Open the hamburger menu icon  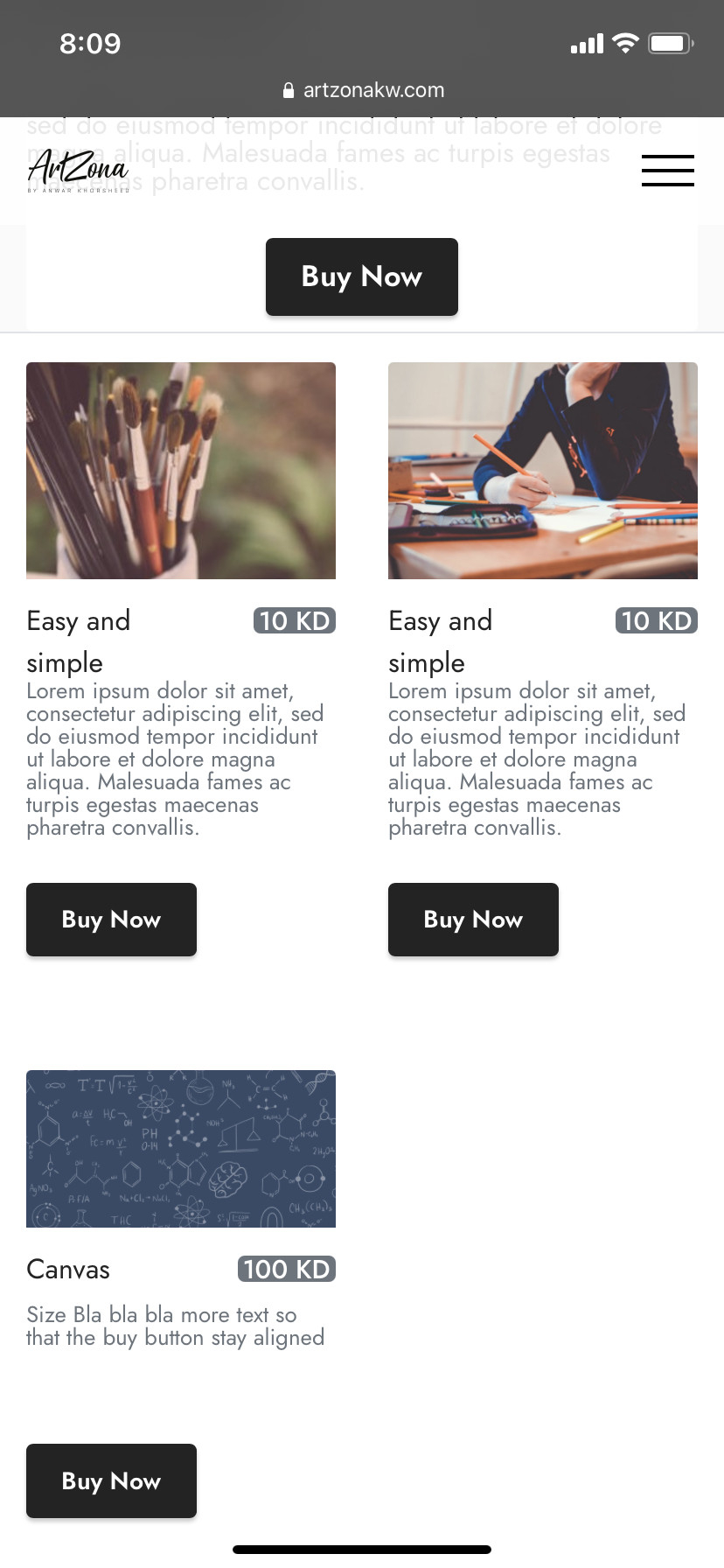click(x=668, y=171)
